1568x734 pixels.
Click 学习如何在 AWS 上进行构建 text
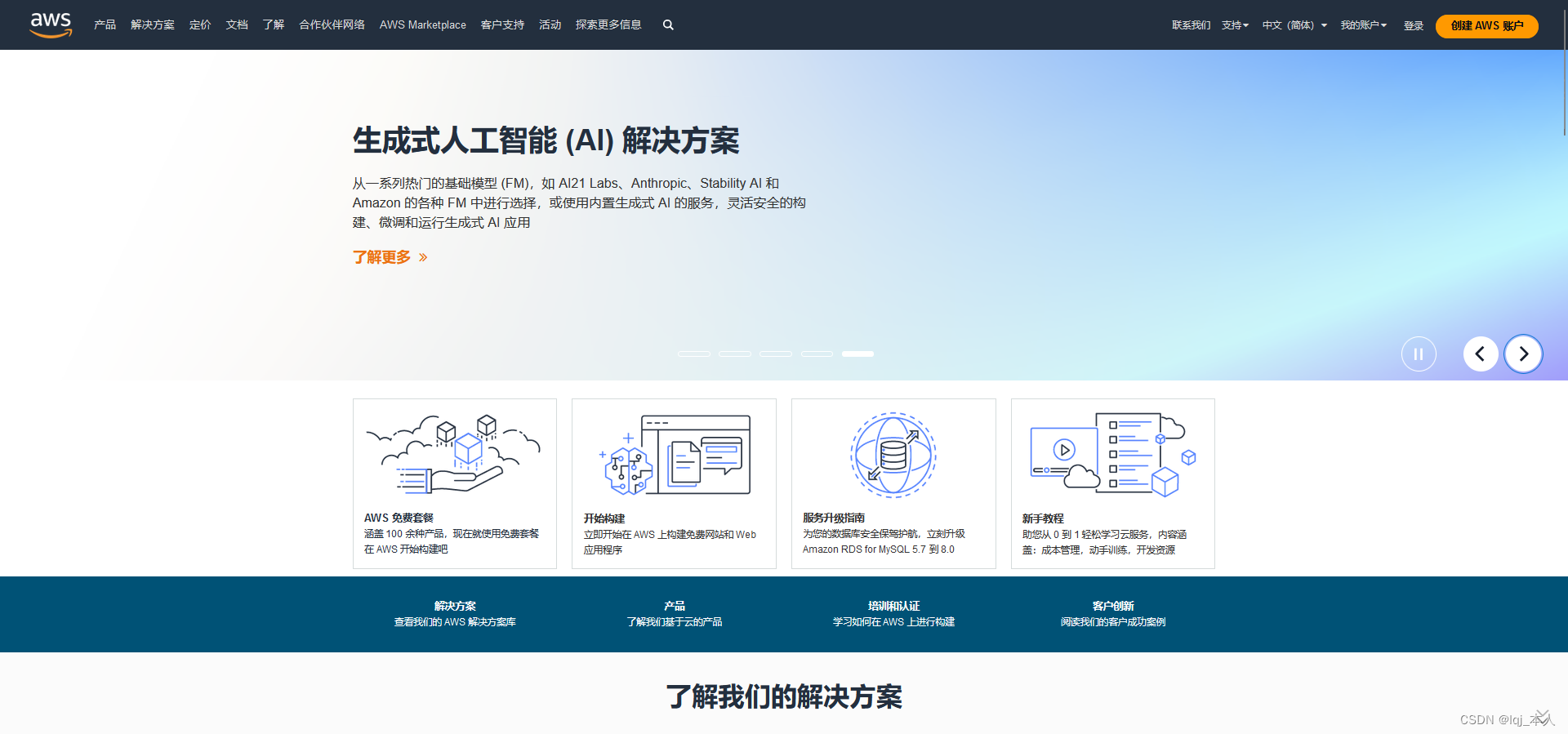[x=893, y=622]
